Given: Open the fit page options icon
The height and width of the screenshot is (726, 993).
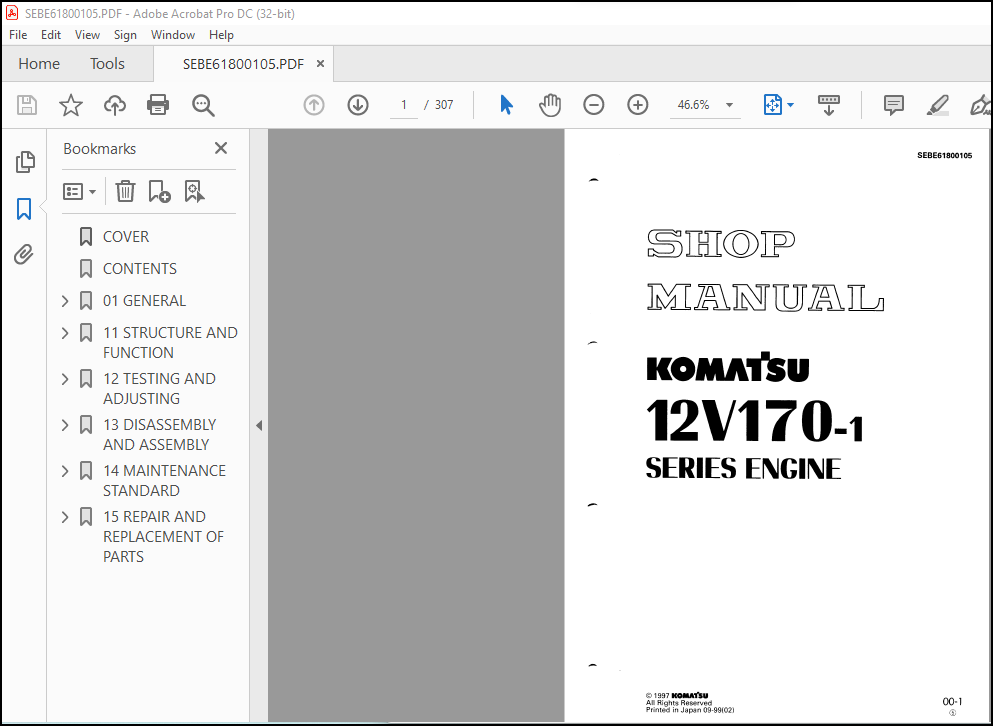Looking at the screenshot, I should [773, 105].
